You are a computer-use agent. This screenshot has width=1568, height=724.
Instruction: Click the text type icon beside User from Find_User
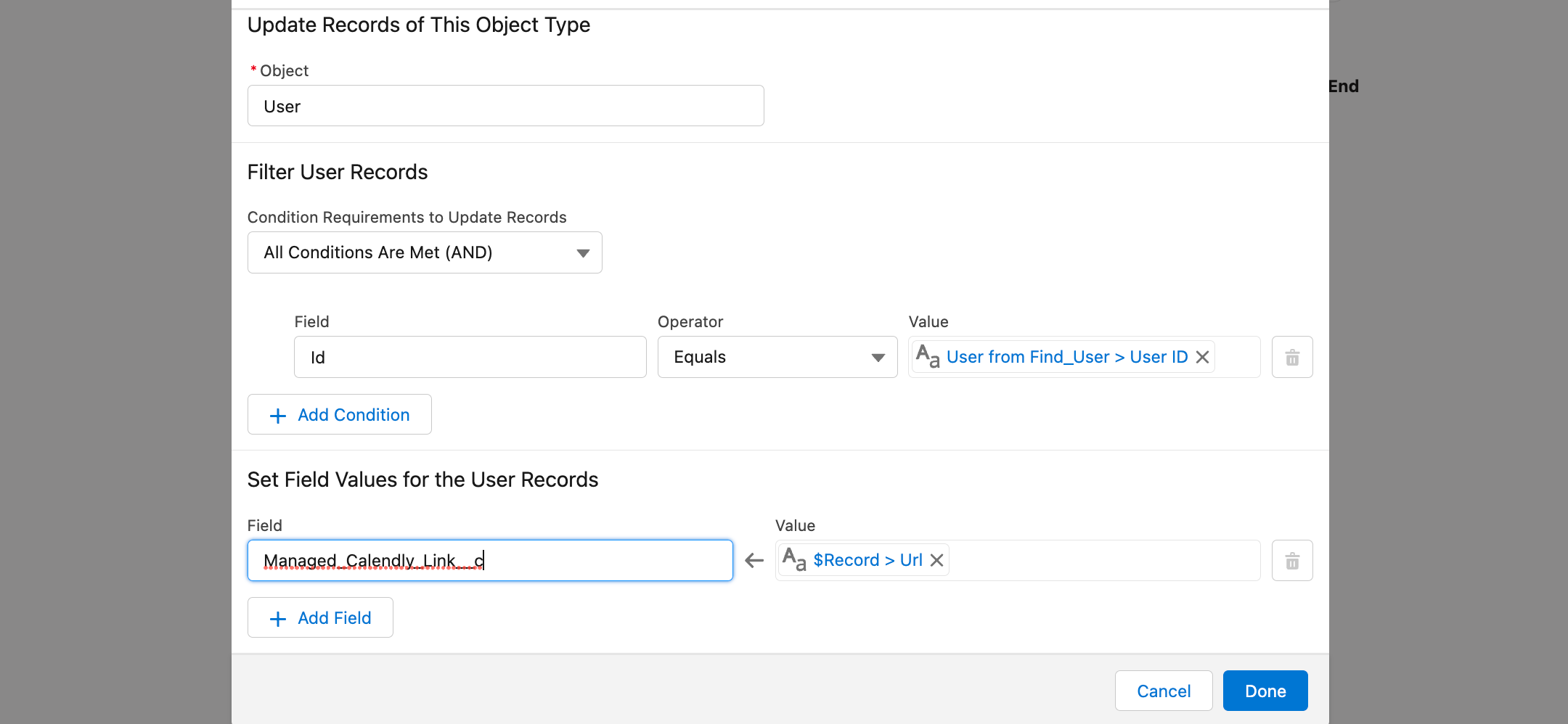[x=928, y=356]
